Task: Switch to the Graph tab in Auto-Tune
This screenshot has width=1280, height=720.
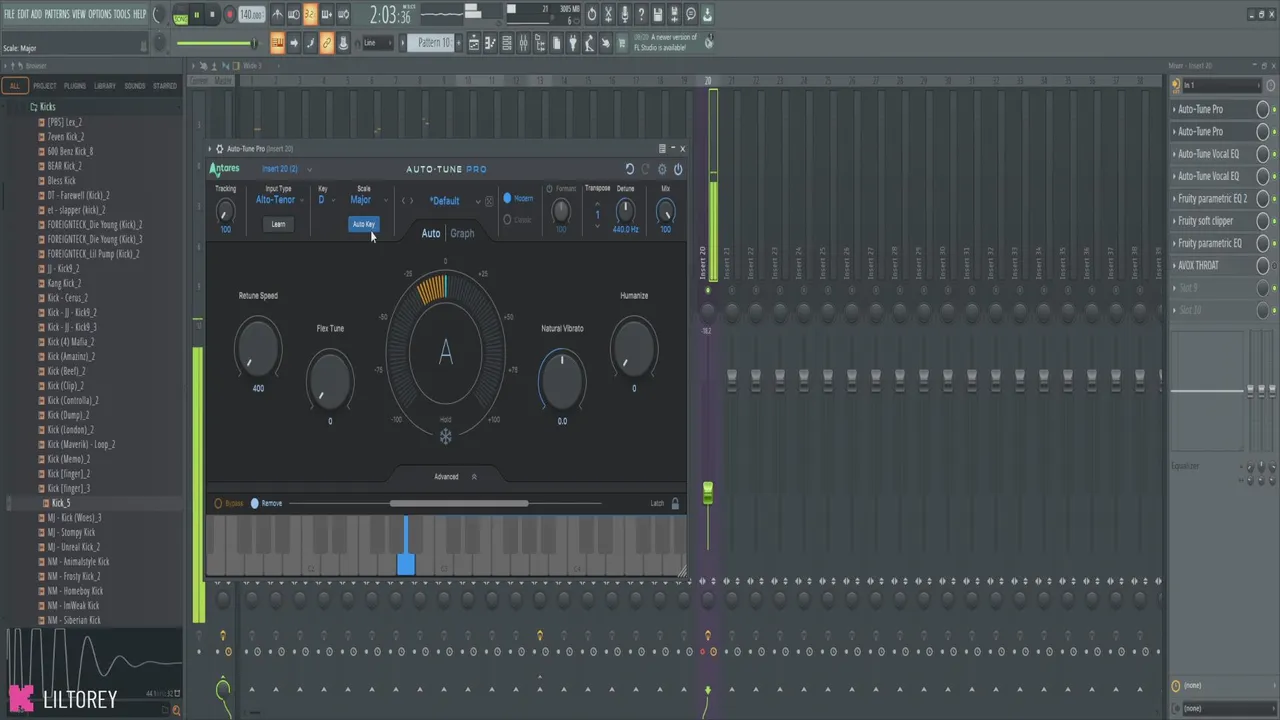Action: coord(462,233)
